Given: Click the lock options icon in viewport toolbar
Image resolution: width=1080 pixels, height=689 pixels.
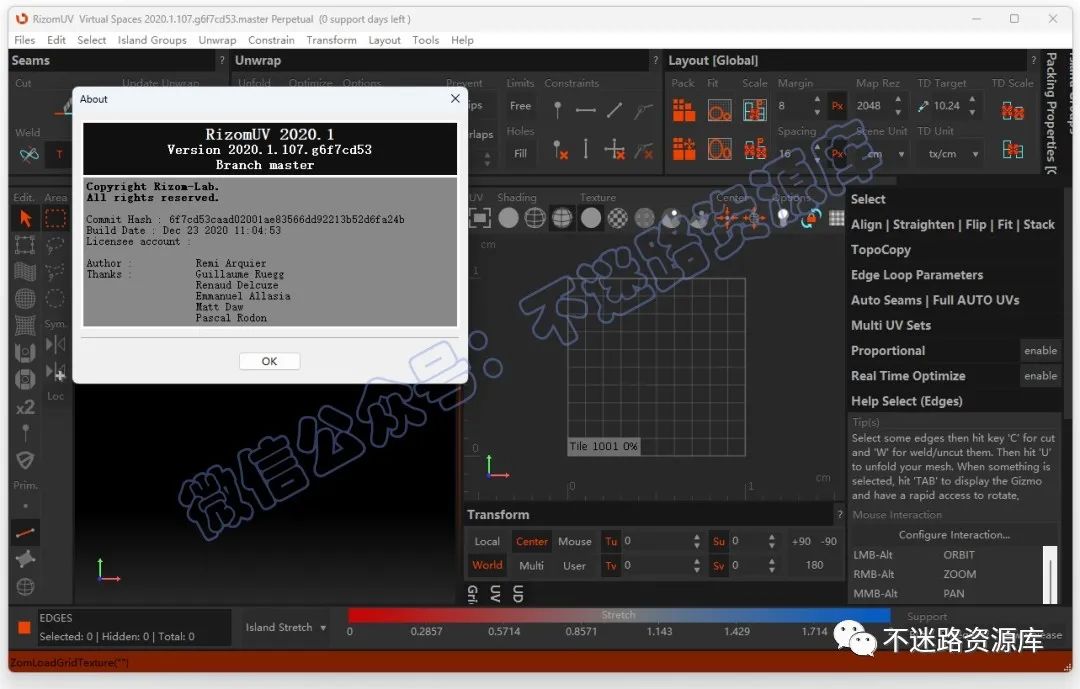Looking at the screenshot, I should (811, 218).
